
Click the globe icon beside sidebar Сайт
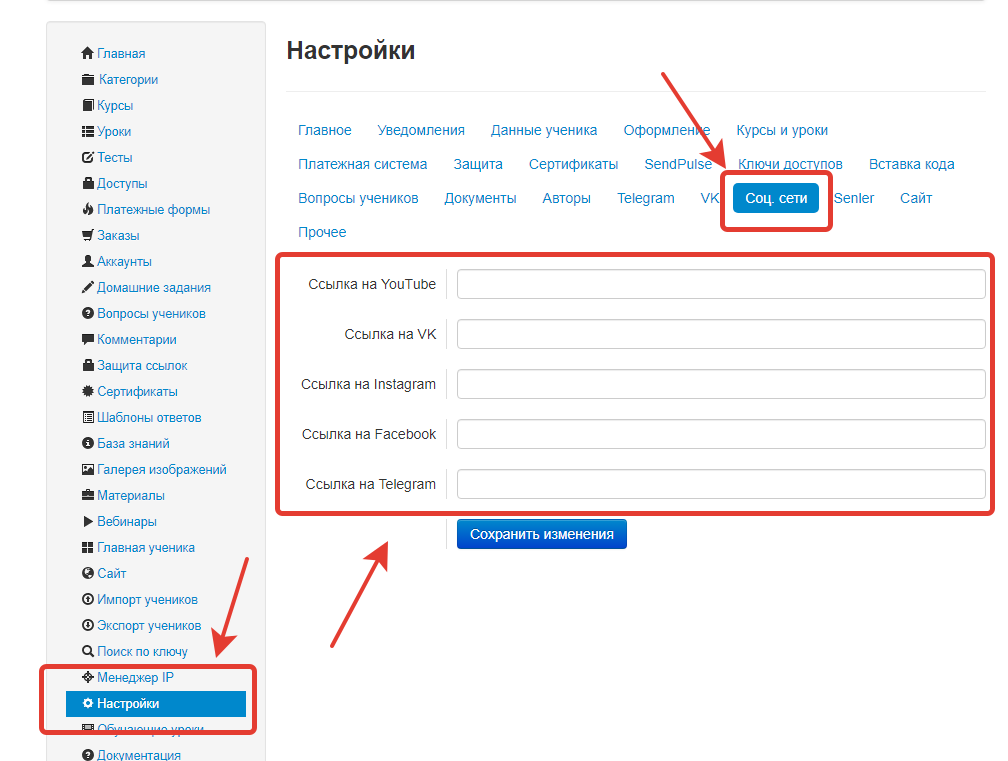click(88, 573)
